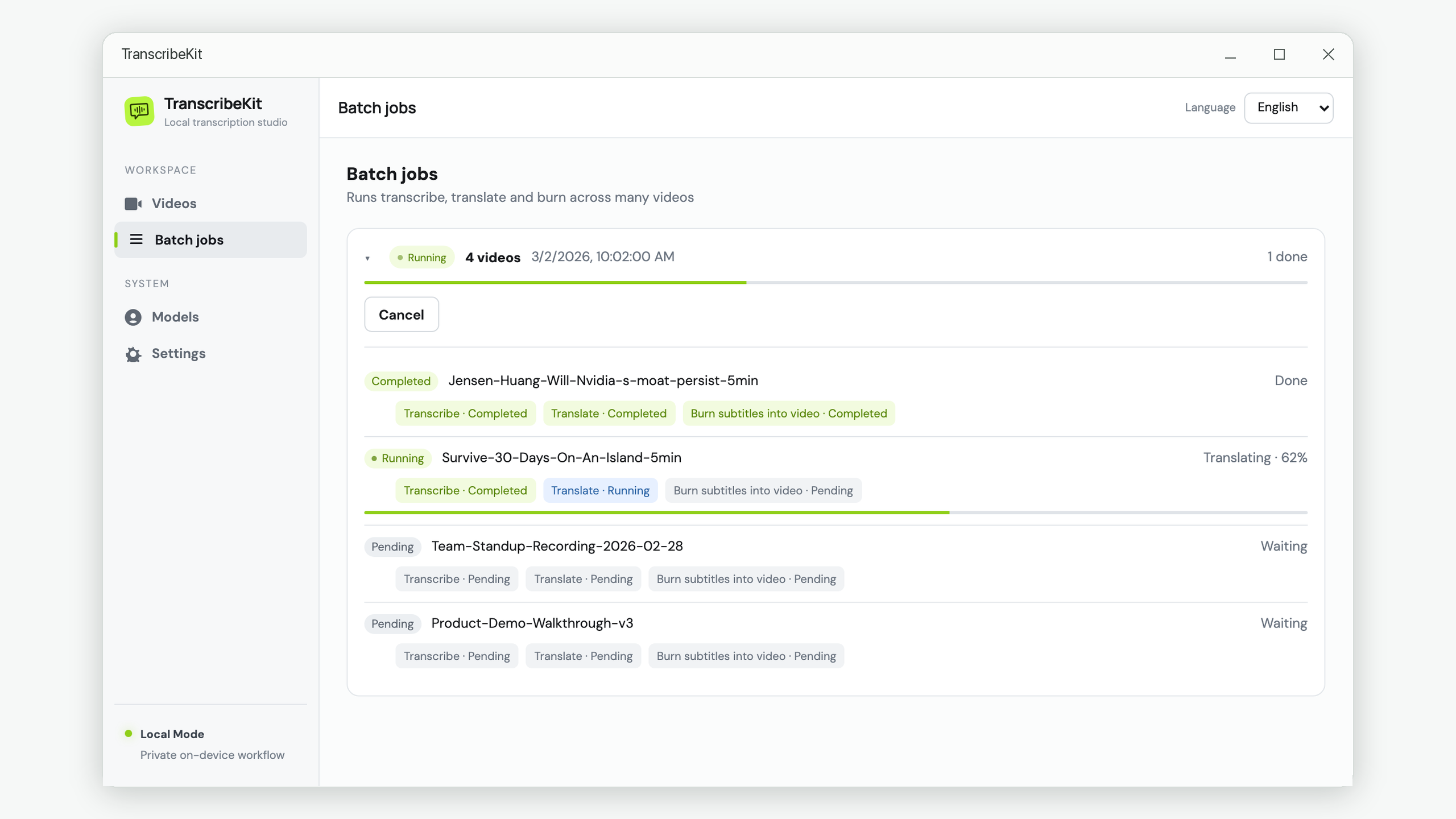Click Translate · Pending chip under Product-Demo
This screenshot has height=819, width=1456.
point(583,656)
